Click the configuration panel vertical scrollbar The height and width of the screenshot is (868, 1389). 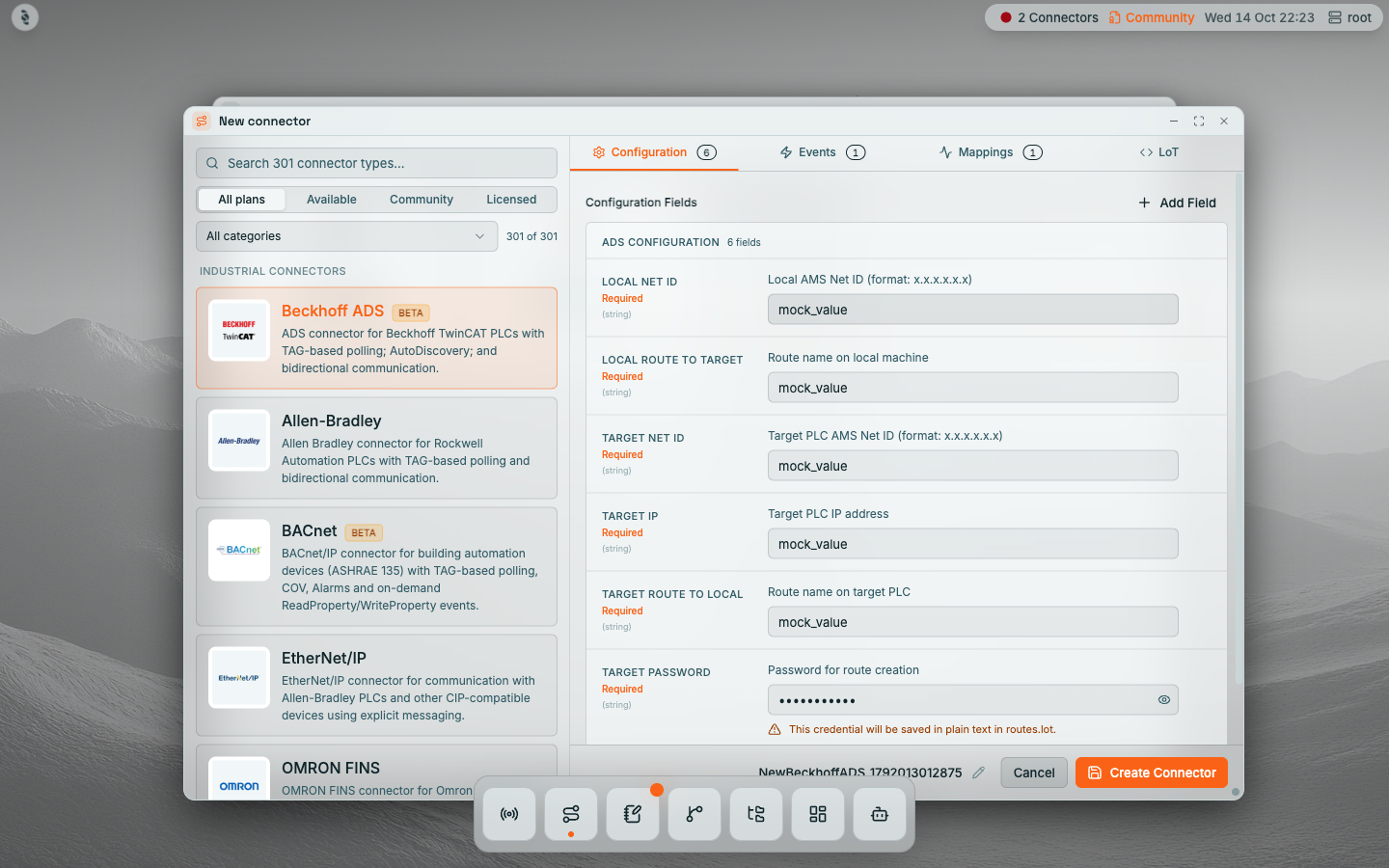click(x=1239, y=429)
